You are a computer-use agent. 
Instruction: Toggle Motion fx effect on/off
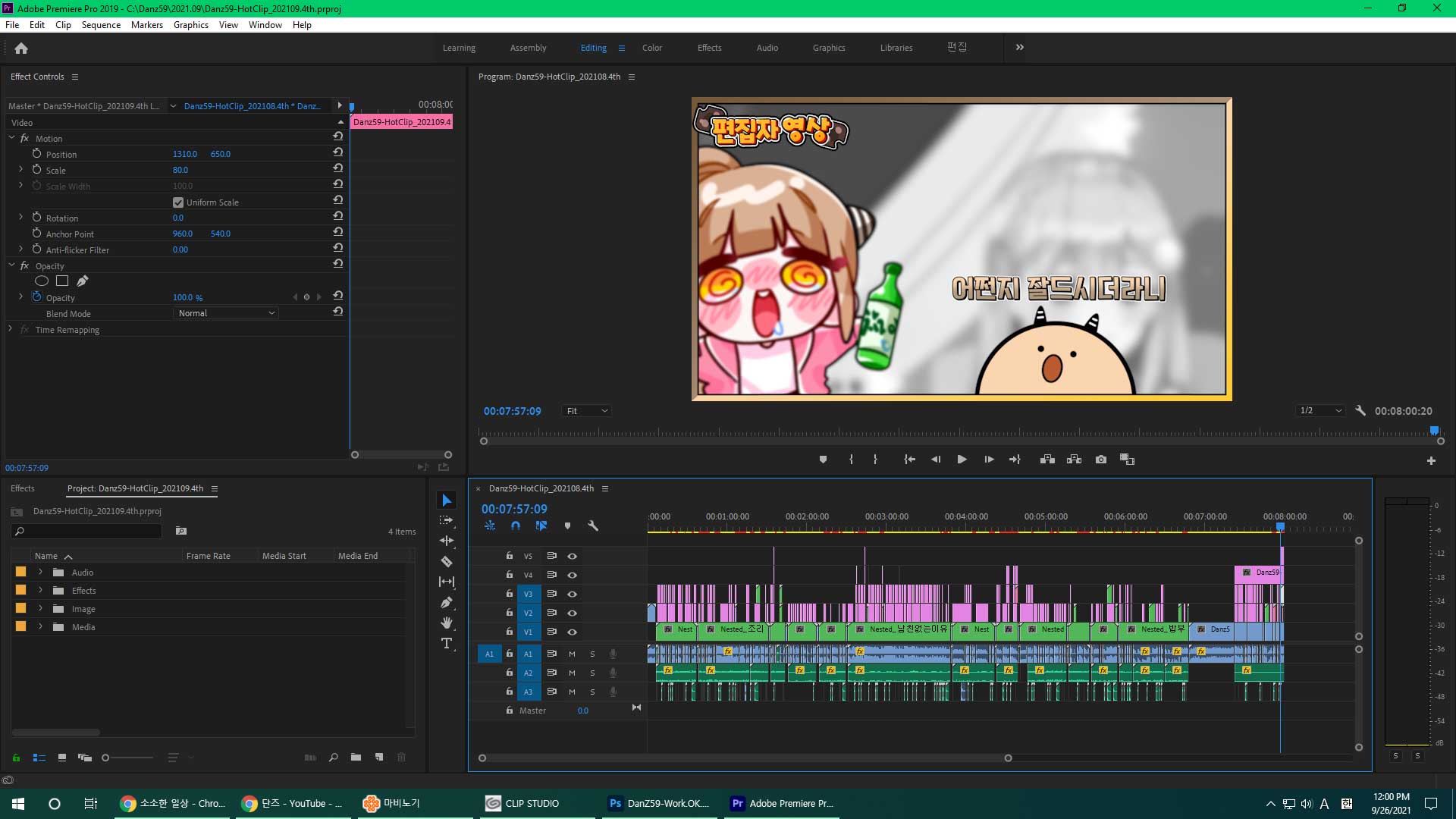coord(24,138)
